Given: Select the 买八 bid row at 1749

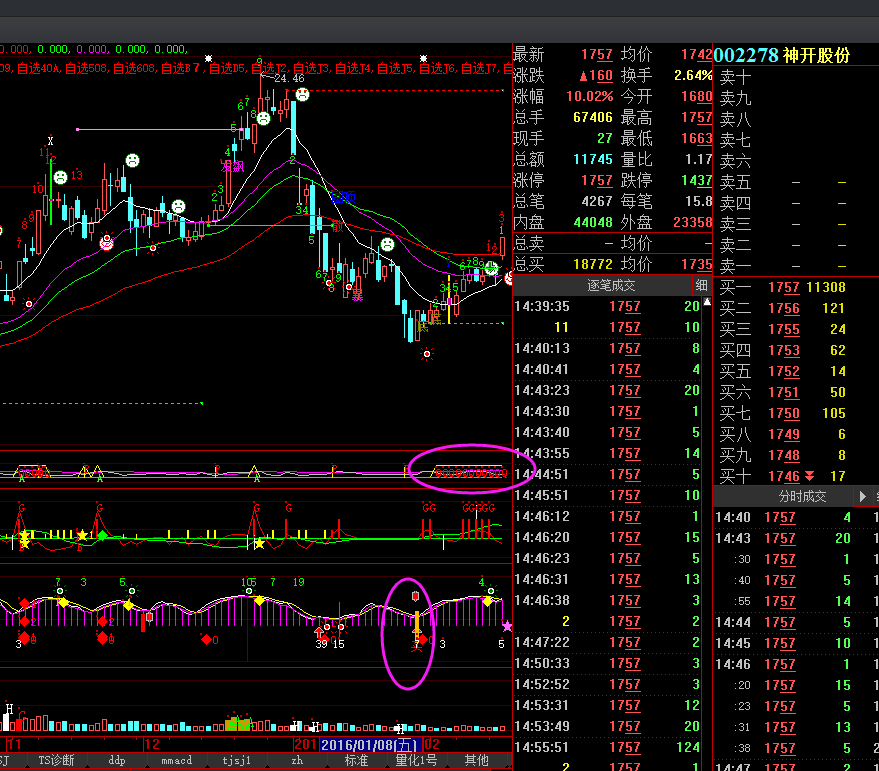Looking at the screenshot, I should [x=795, y=434].
